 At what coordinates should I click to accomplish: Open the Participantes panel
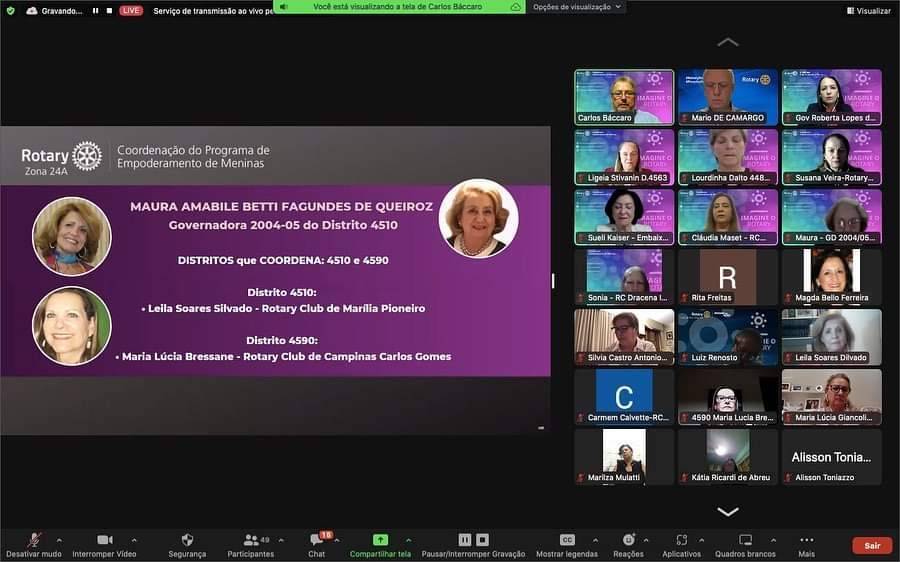(x=250, y=540)
